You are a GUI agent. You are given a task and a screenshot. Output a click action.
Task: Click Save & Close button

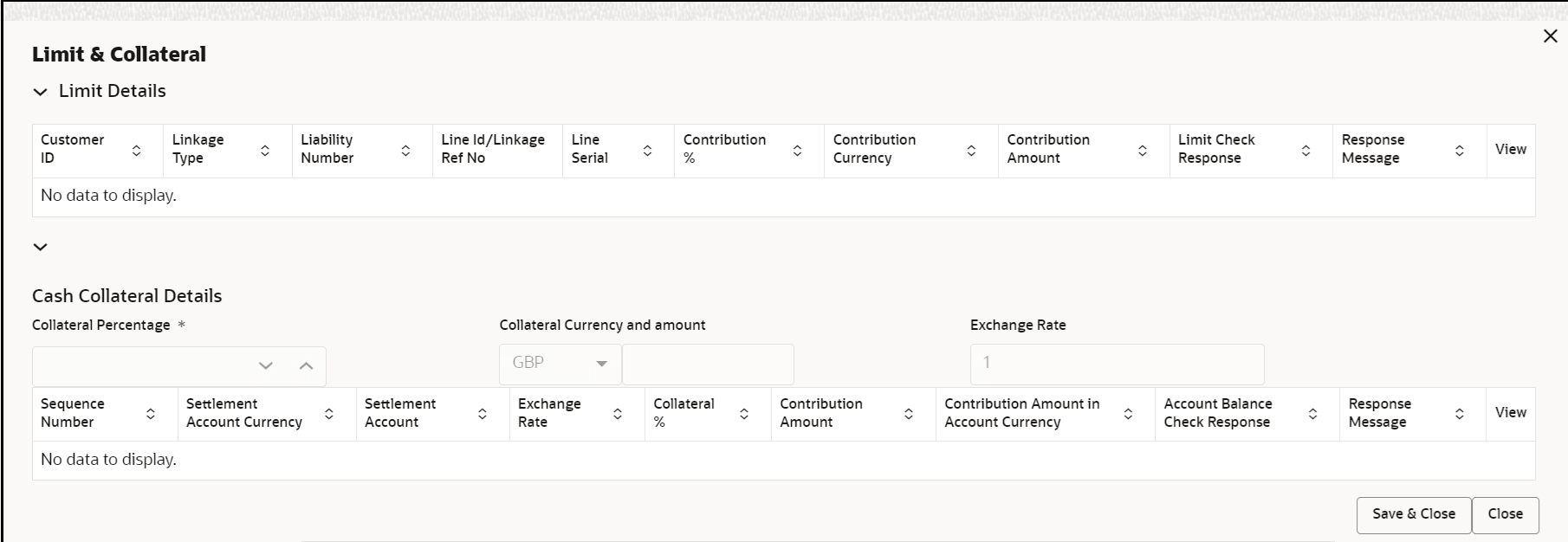click(x=1413, y=514)
